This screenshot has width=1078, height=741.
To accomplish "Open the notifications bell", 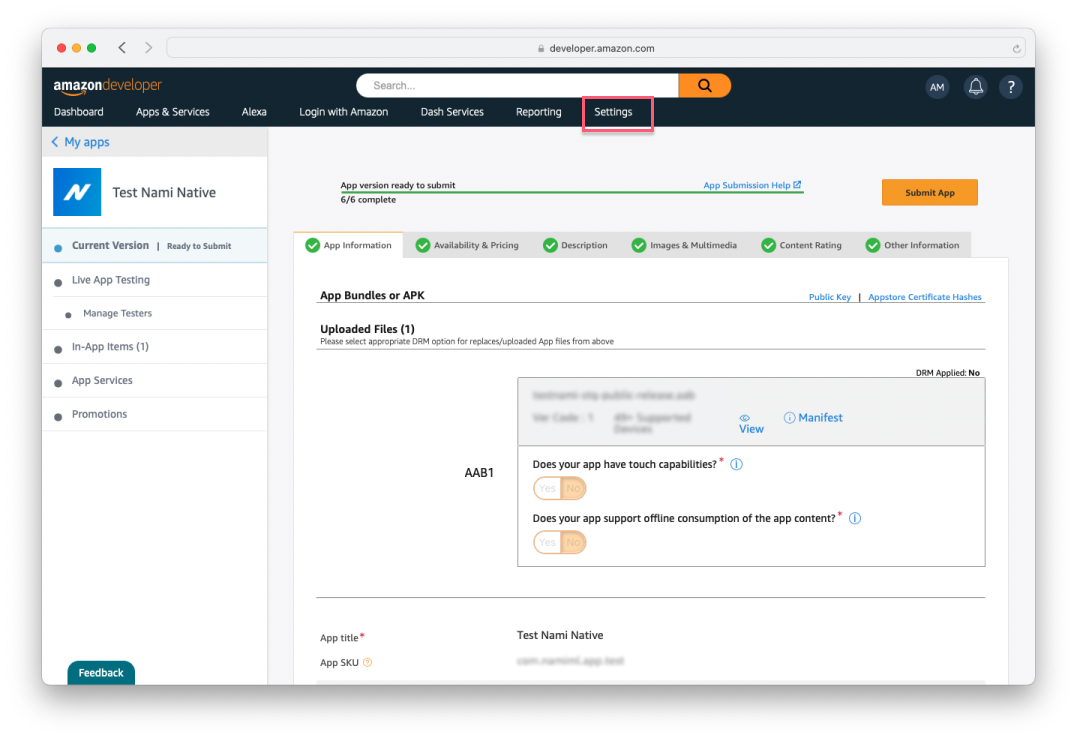I will 975,87.
